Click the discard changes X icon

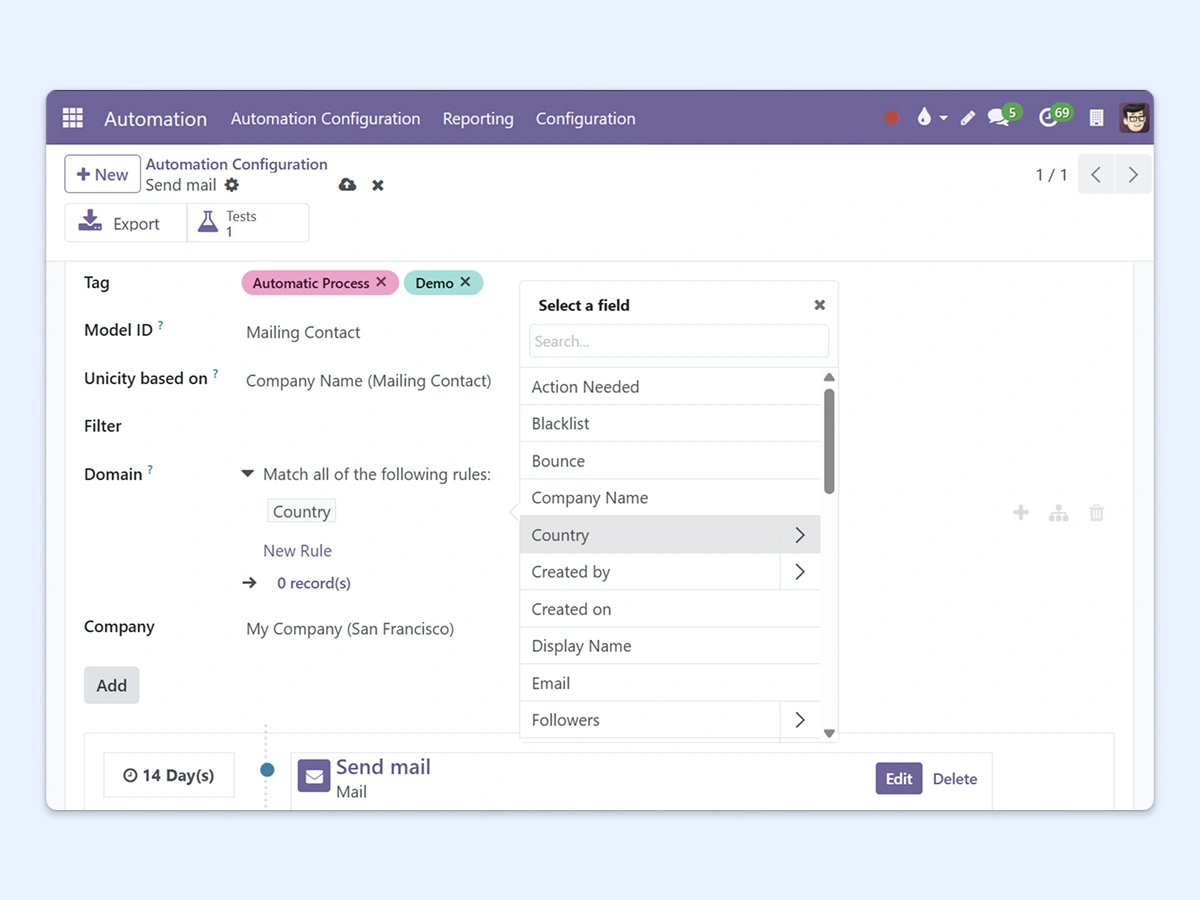tap(378, 185)
